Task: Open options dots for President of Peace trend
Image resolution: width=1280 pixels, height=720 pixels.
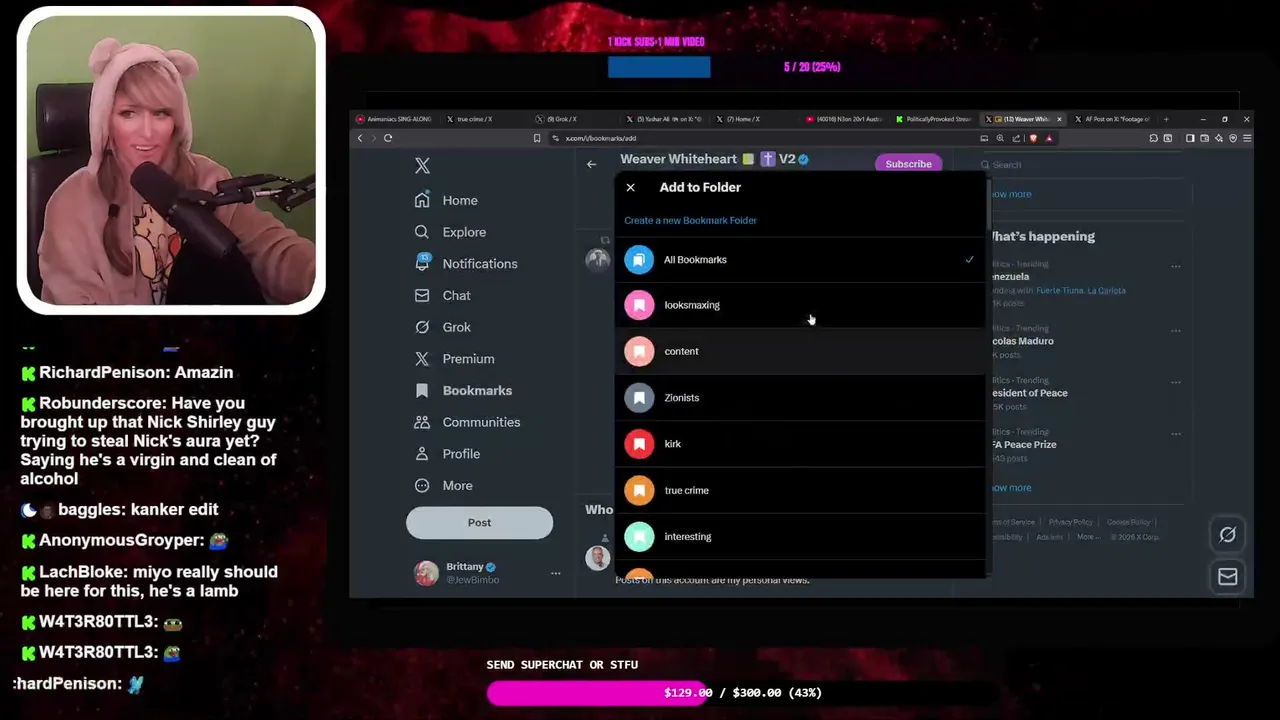Action: pos(1176,382)
